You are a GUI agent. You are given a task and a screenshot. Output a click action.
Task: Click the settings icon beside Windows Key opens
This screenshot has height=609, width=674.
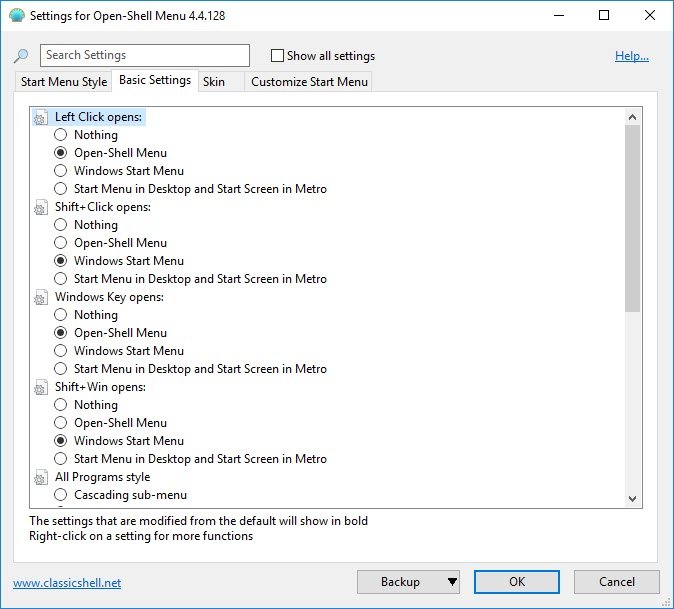41,297
